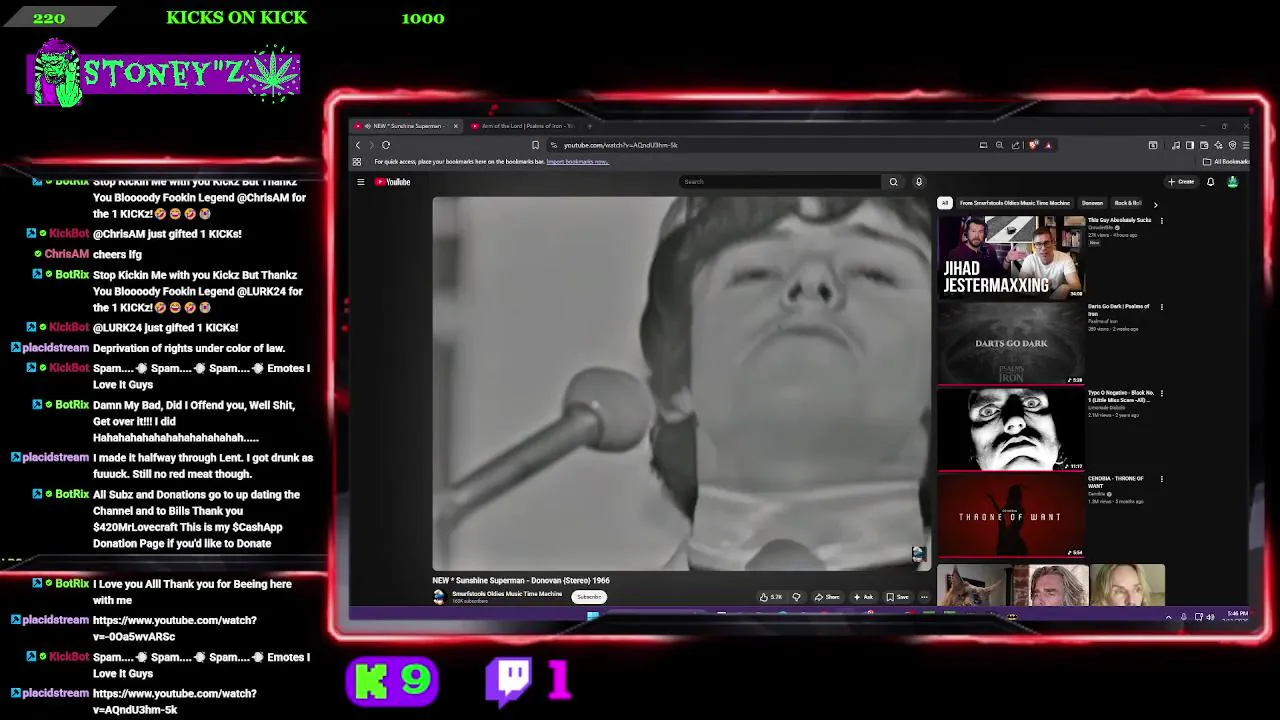Open options for 'This Guy Absolutely Sucks' video
This screenshot has height=720, width=1280.
tap(1161, 221)
